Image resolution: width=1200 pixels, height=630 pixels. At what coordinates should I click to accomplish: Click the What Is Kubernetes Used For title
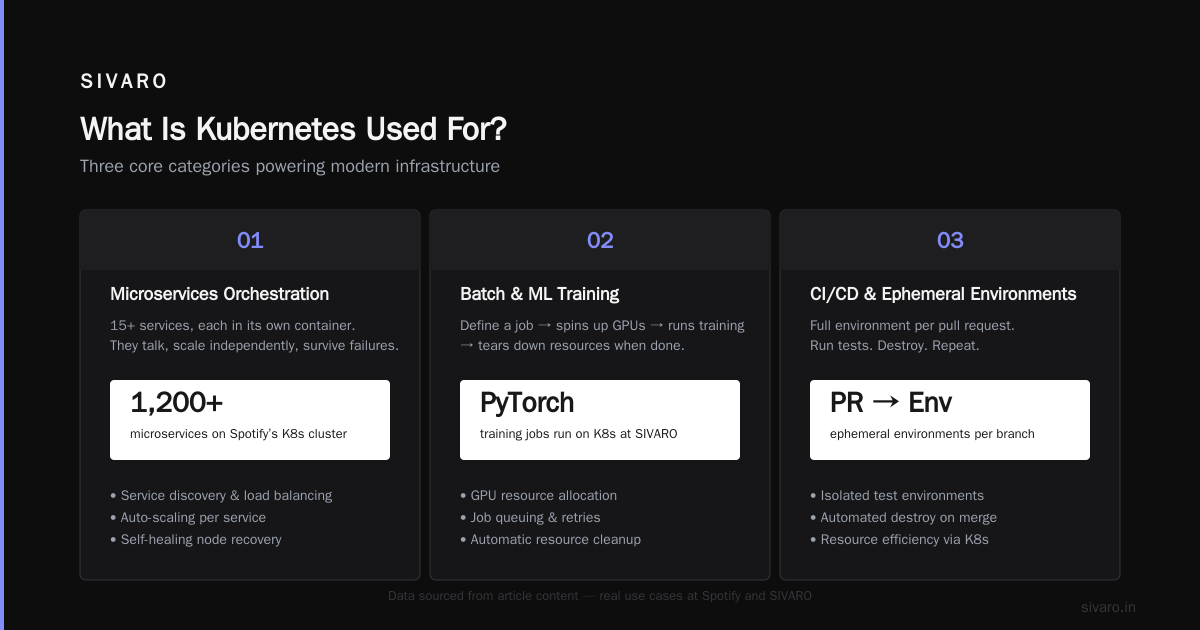(x=294, y=129)
